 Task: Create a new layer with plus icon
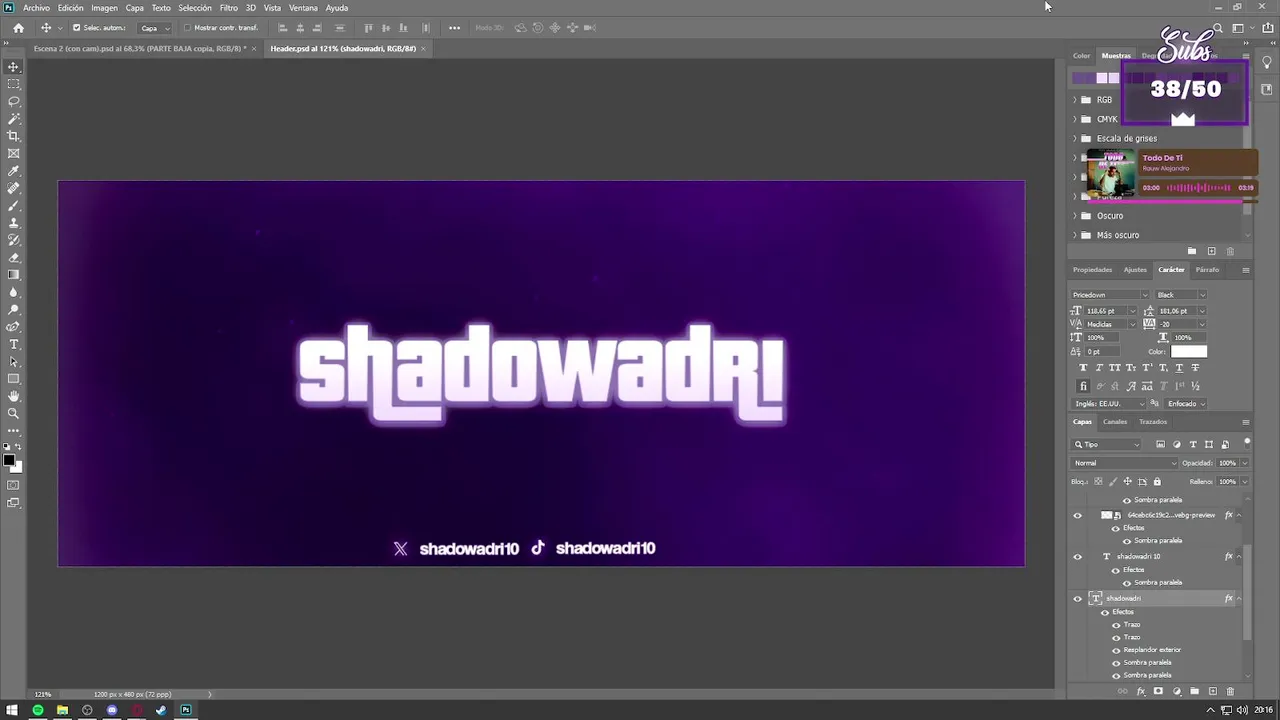[1212, 691]
